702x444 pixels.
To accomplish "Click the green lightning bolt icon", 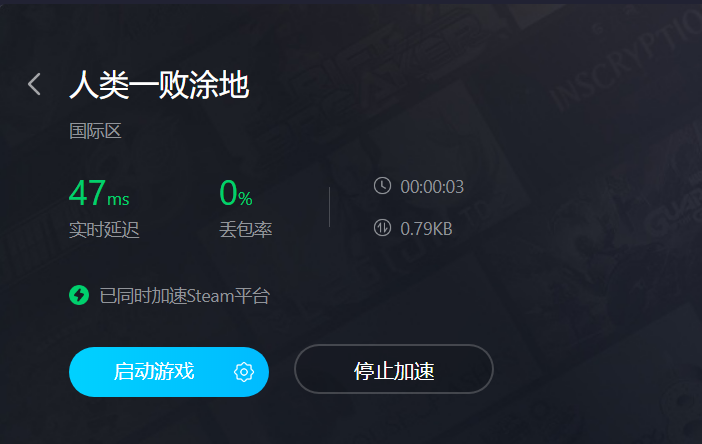I will click(79, 295).
